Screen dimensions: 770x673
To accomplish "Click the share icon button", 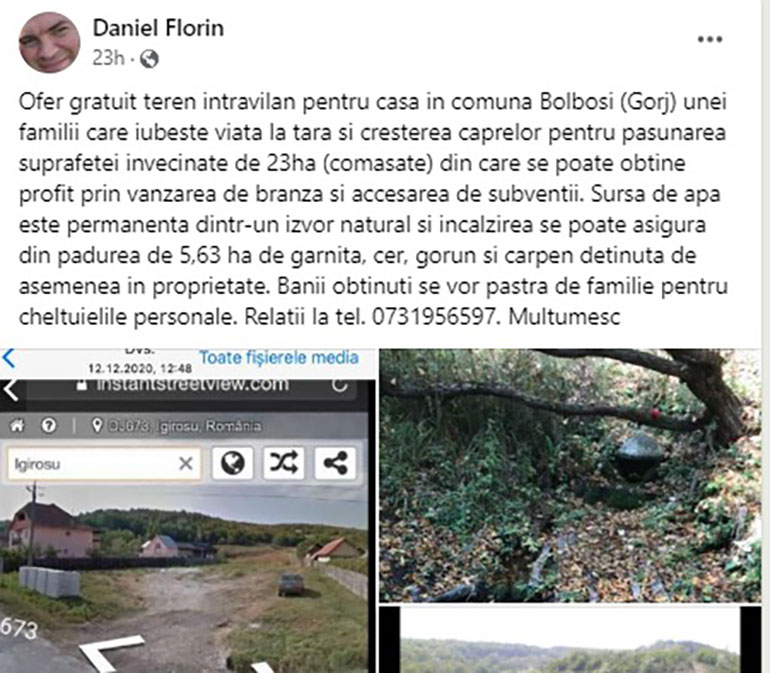I will click(335, 463).
